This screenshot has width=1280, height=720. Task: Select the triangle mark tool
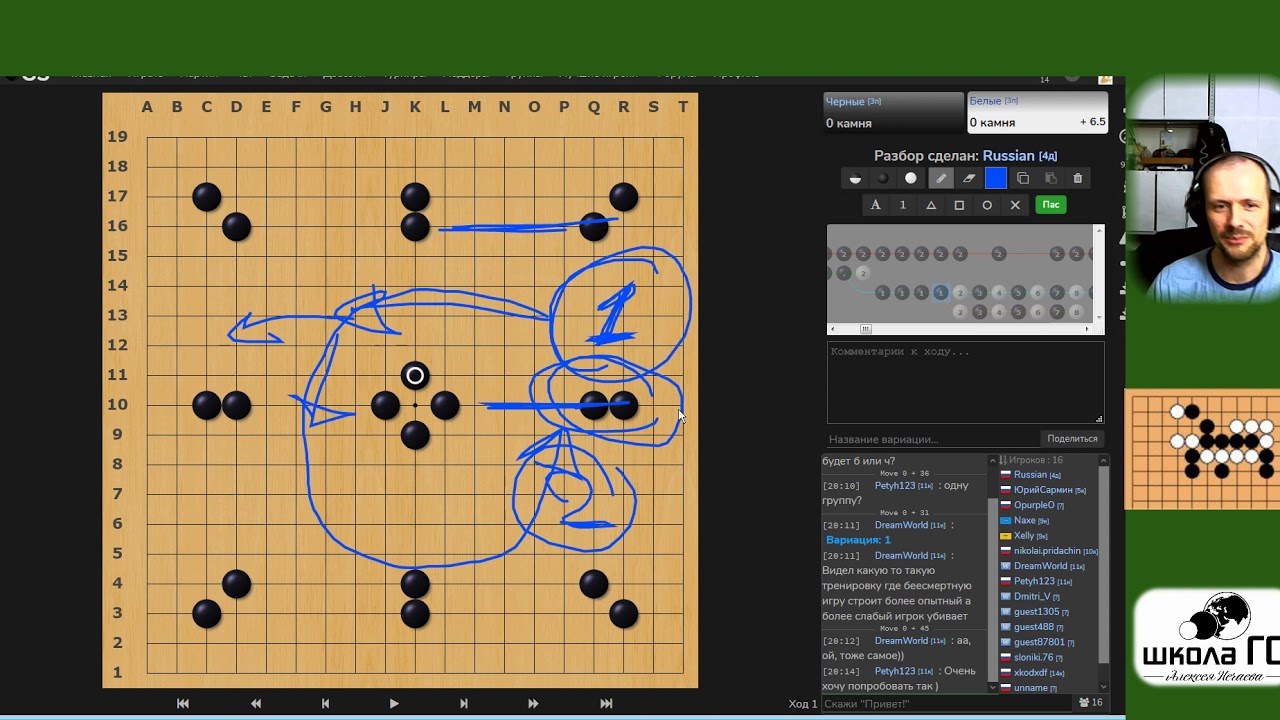931,205
